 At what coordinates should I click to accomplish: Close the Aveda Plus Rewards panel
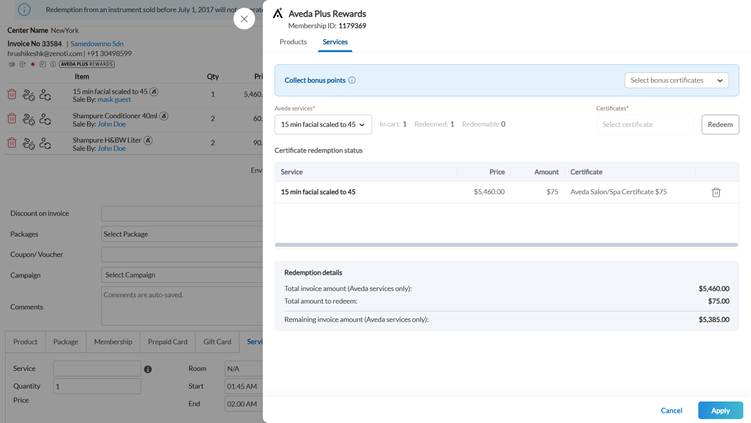point(244,19)
